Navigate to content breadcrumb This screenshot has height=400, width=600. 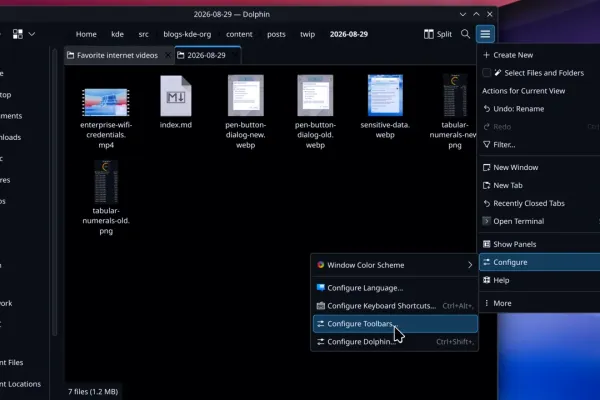point(239,34)
